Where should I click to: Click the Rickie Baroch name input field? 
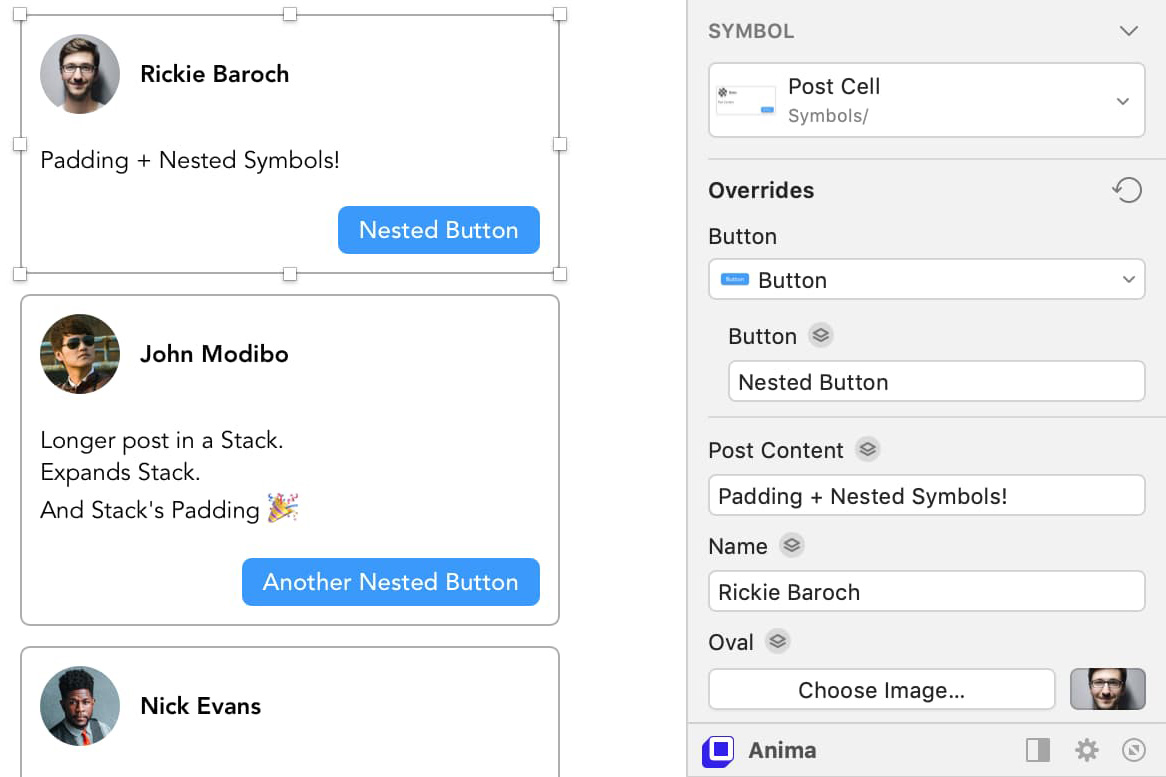pos(927,591)
